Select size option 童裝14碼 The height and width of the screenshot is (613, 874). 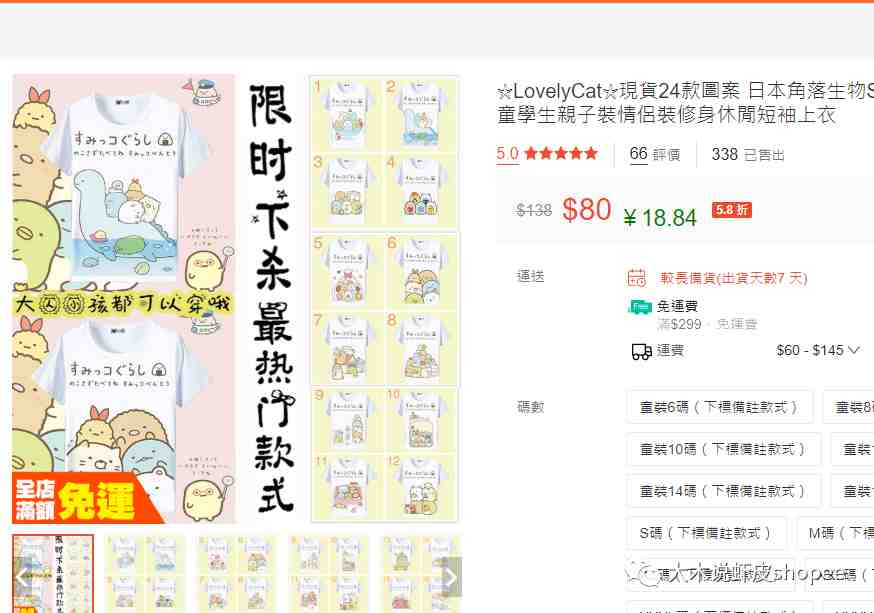pos(723,491)
